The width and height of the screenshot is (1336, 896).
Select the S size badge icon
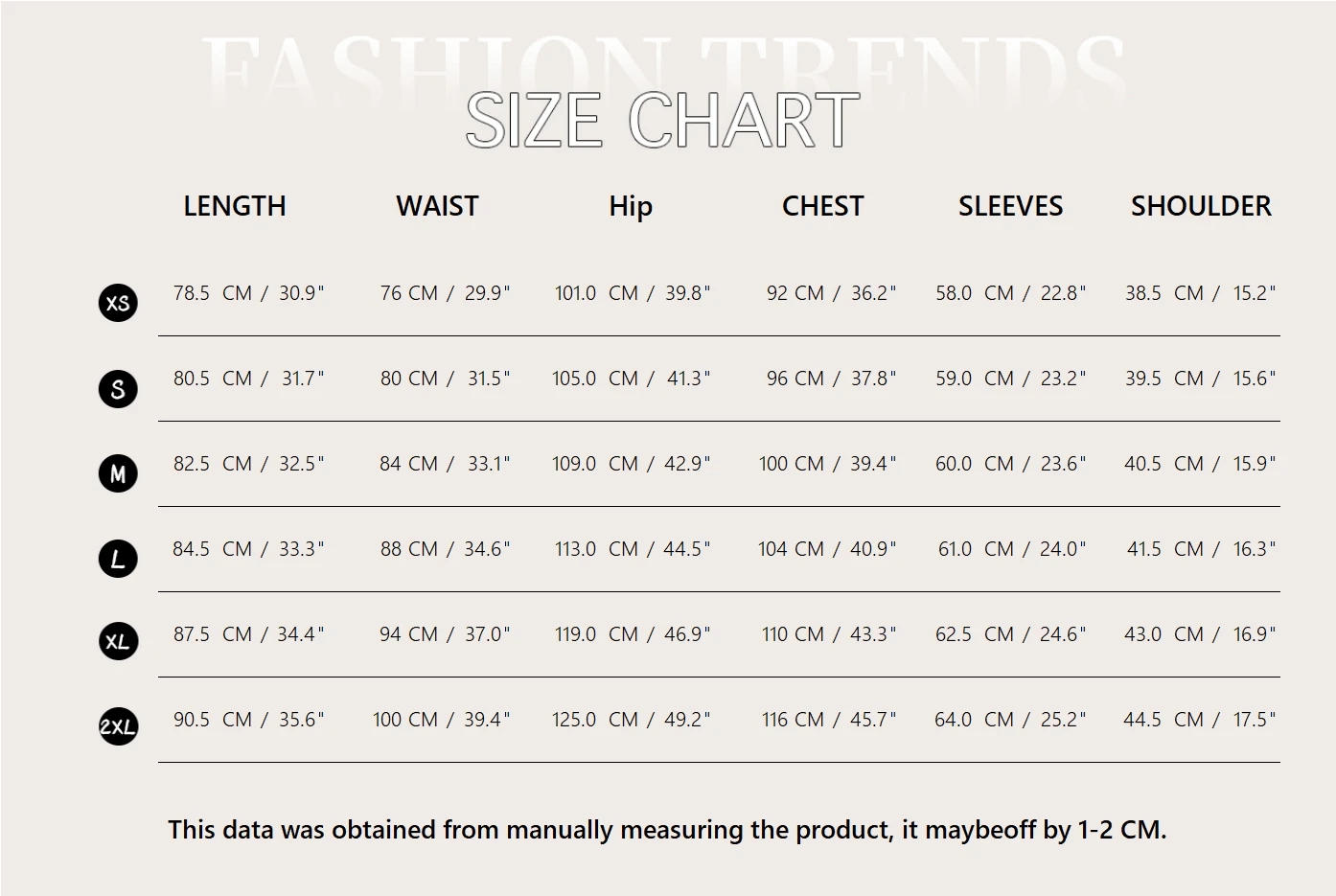pyautogui.click(x=118, y=388)
